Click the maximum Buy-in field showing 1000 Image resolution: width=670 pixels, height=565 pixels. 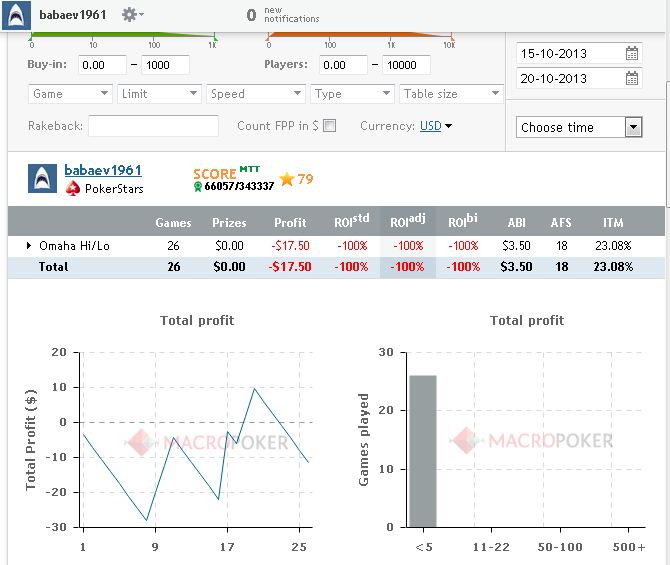[x=165, y=65]
